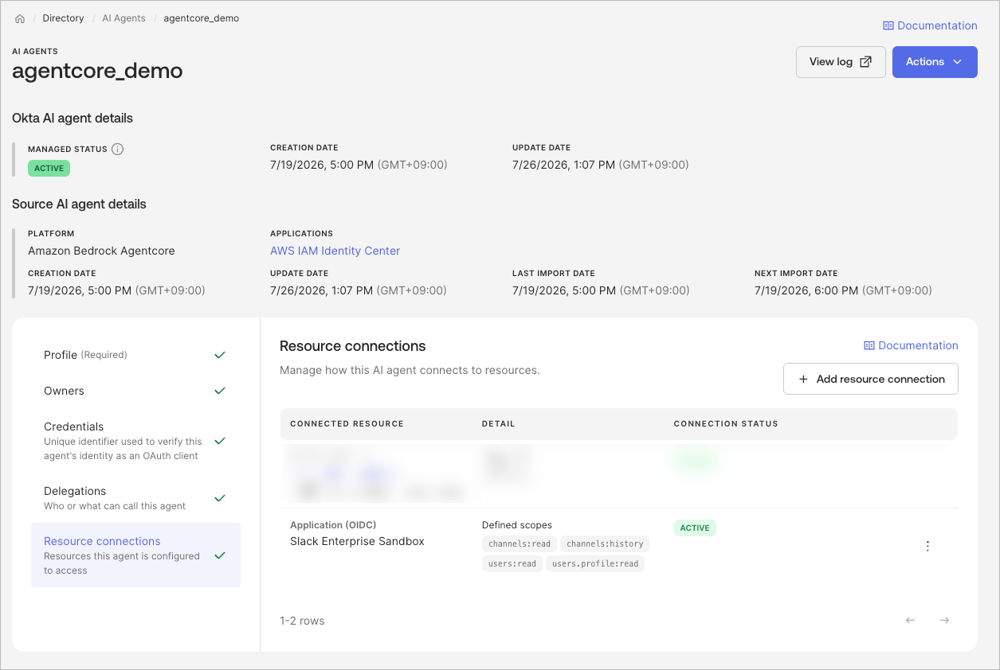Go to the home breadcrumb icon
Screen dimensions: 1000x670
click(20, 18)
